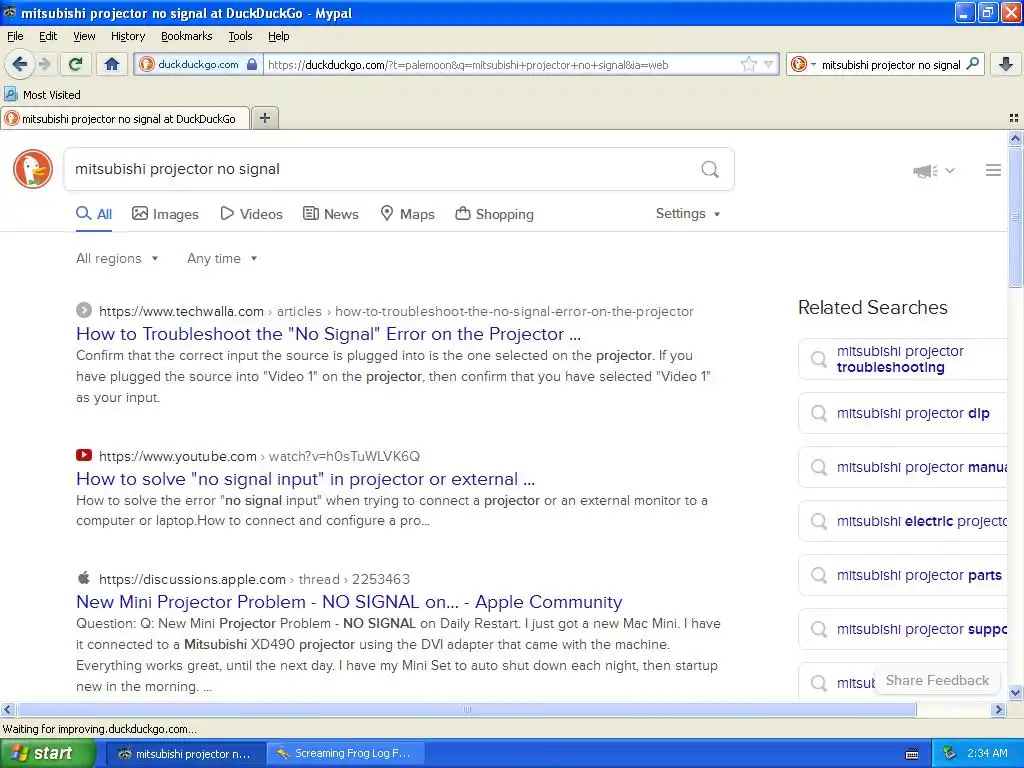Click the duckduckgo.com site identity label

(198, 64)
